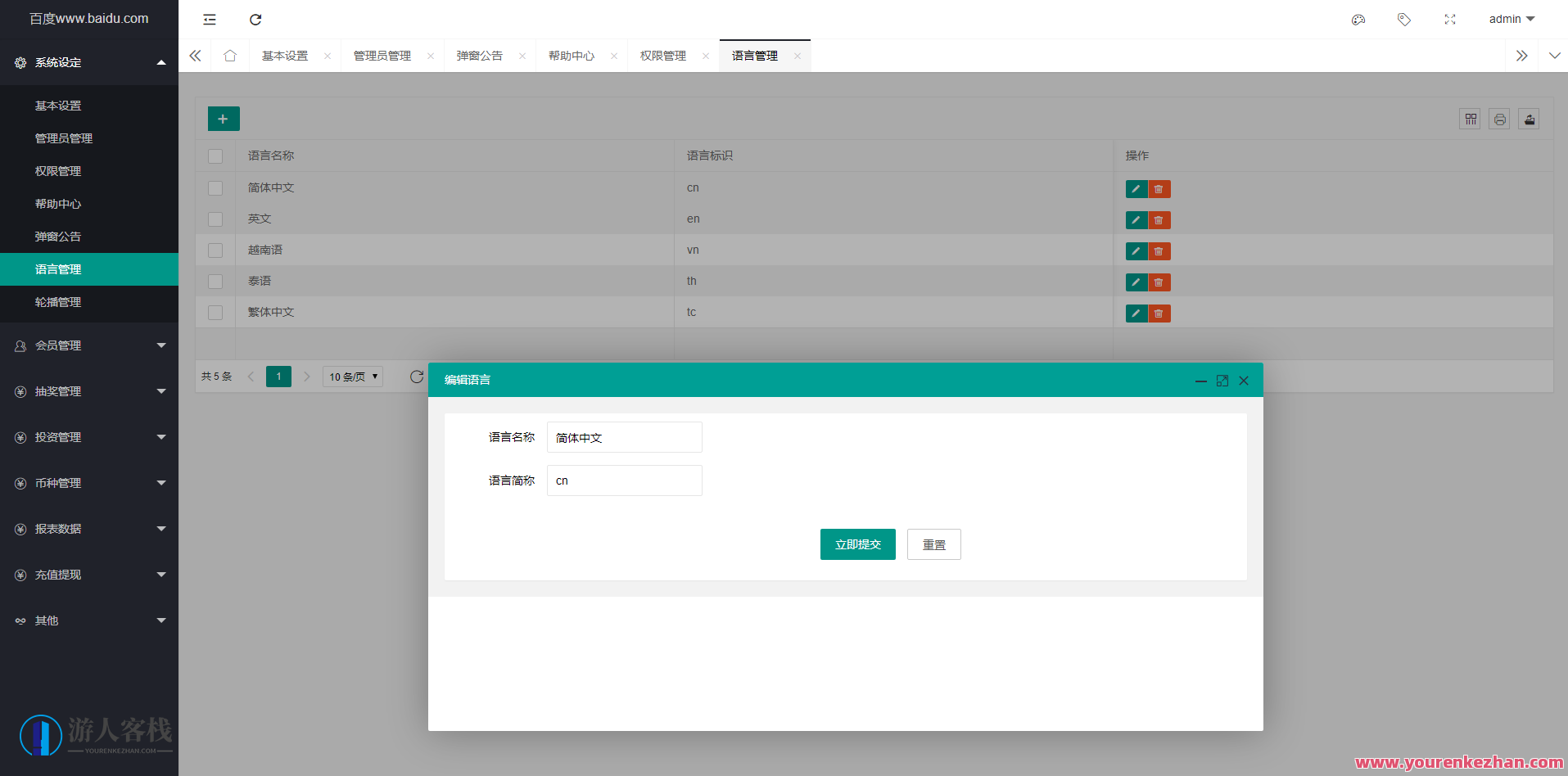Click the 立即提交 submit button
The width and height of the screenshot is (1568, 776).
pyautogui.click(x=857, y=544)
